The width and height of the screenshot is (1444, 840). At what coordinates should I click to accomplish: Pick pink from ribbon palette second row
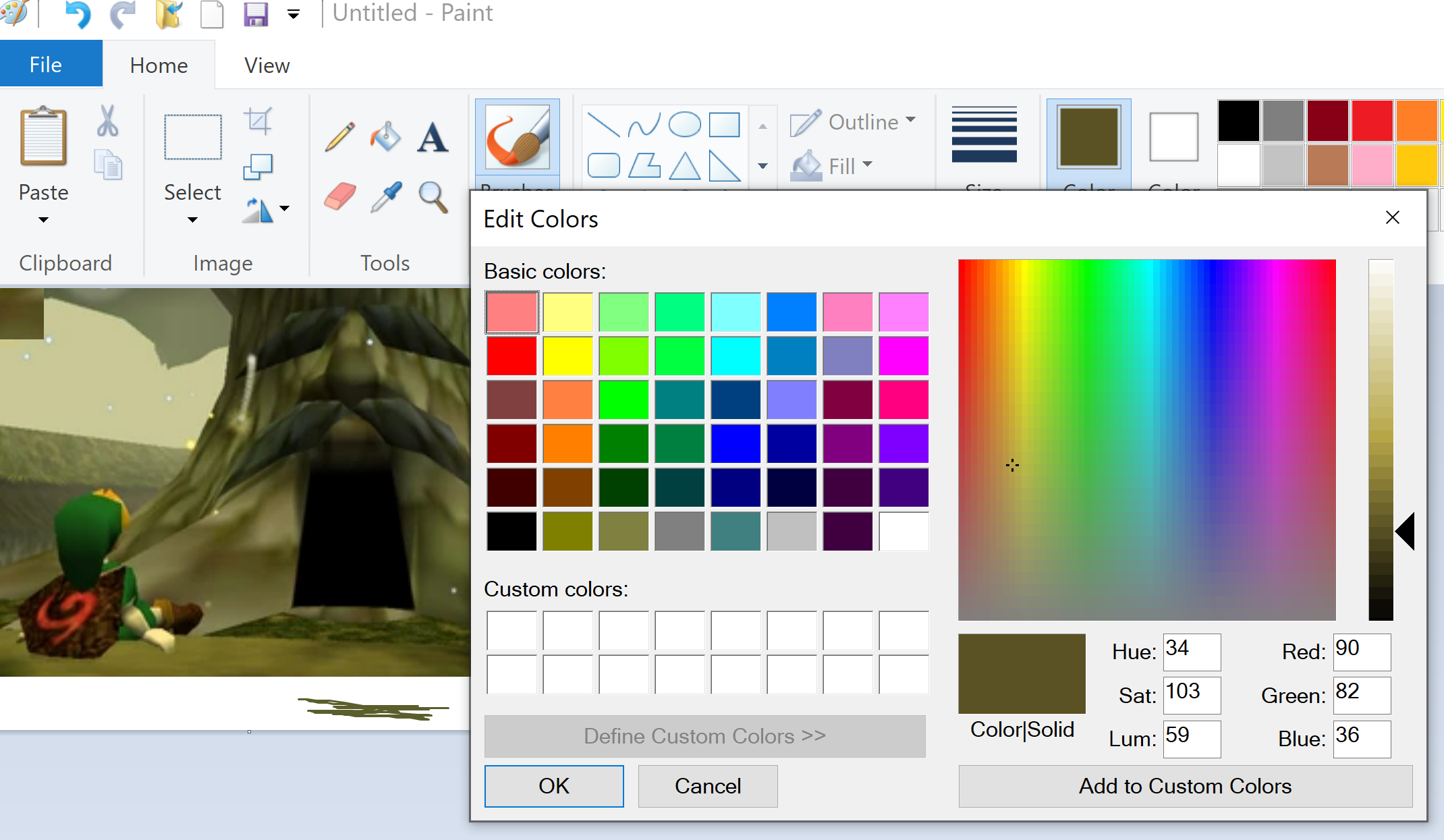(x=1372, y=165)
